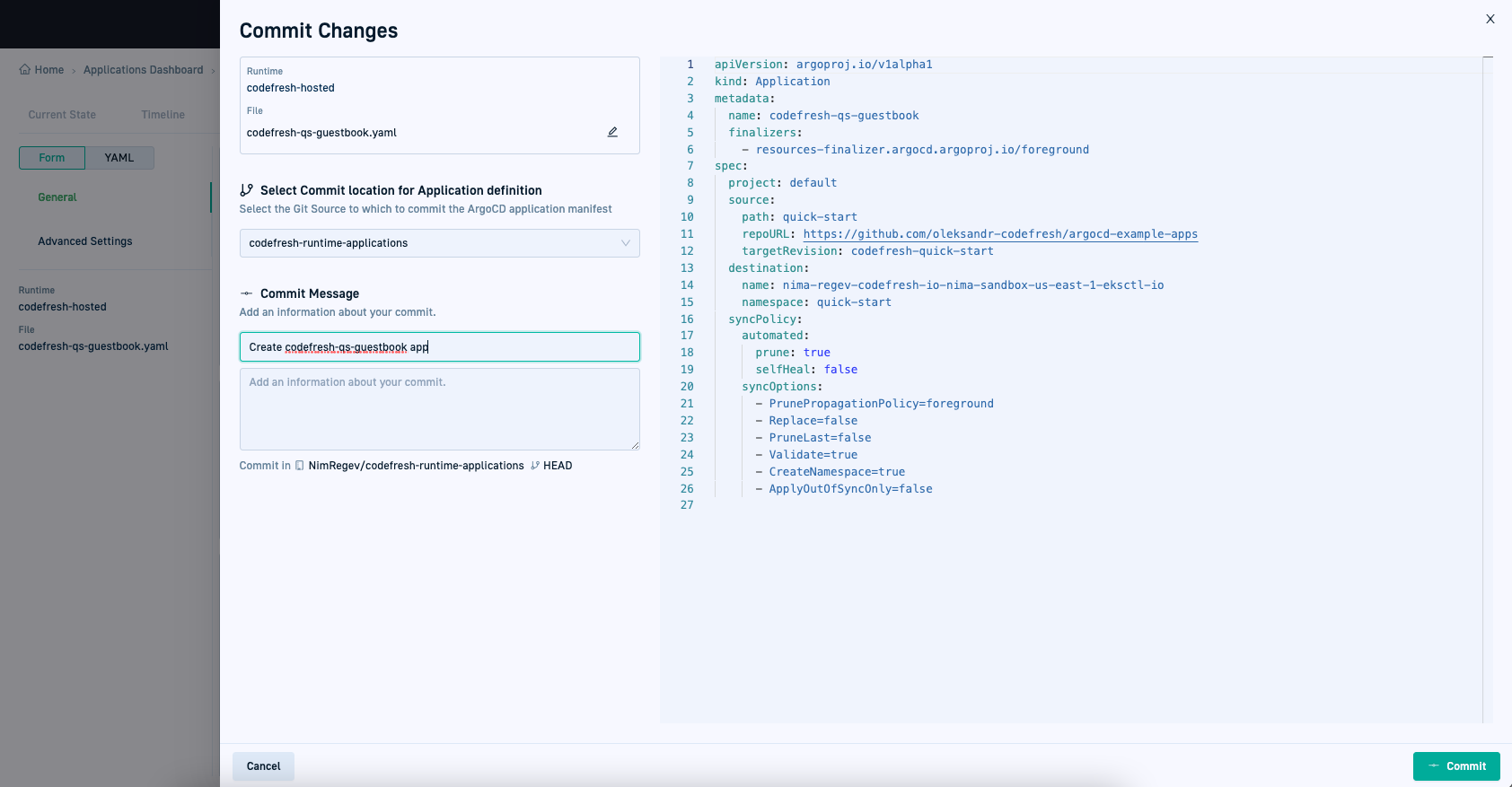The width and height of the screenshot is (1512, 787).
Task: Open the Current State tab
Action: (x=62, y=115)
